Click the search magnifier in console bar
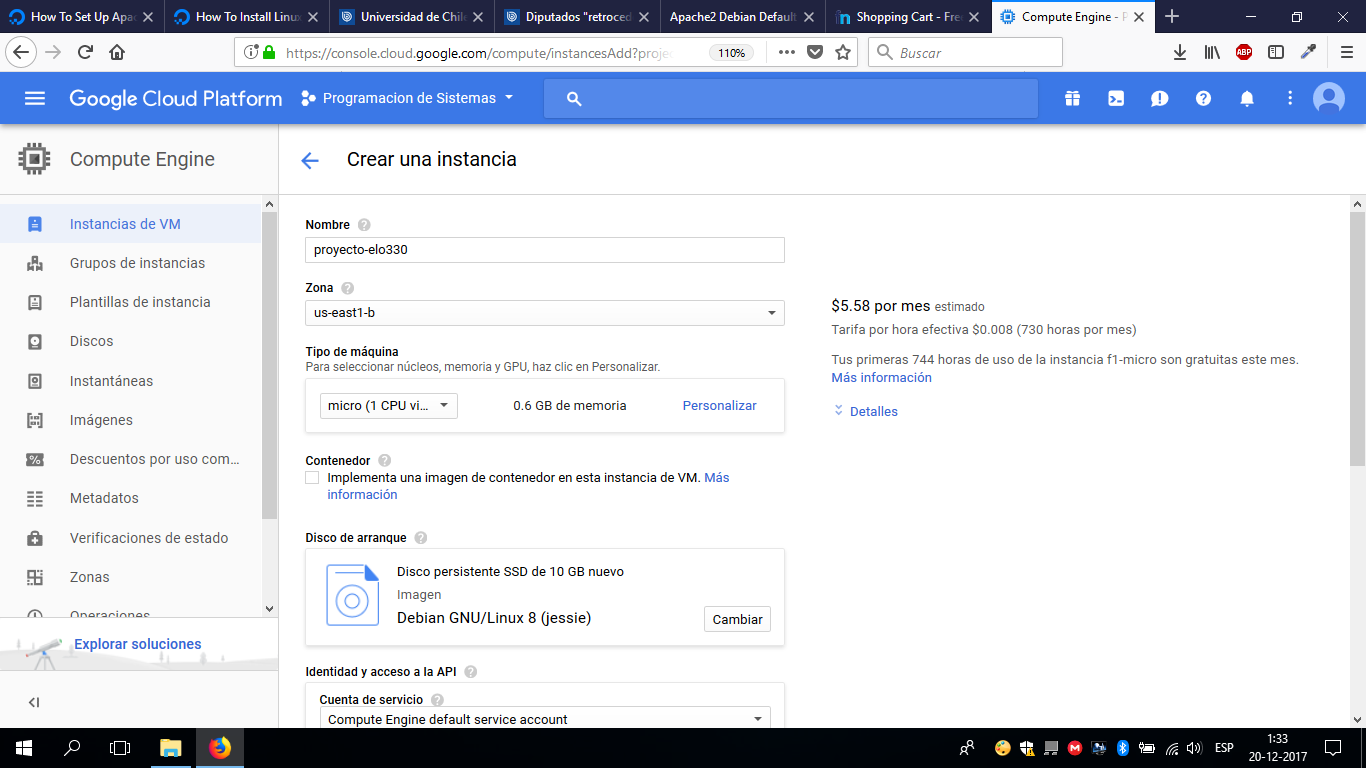Screen dimensions: 1366x768 573,98
